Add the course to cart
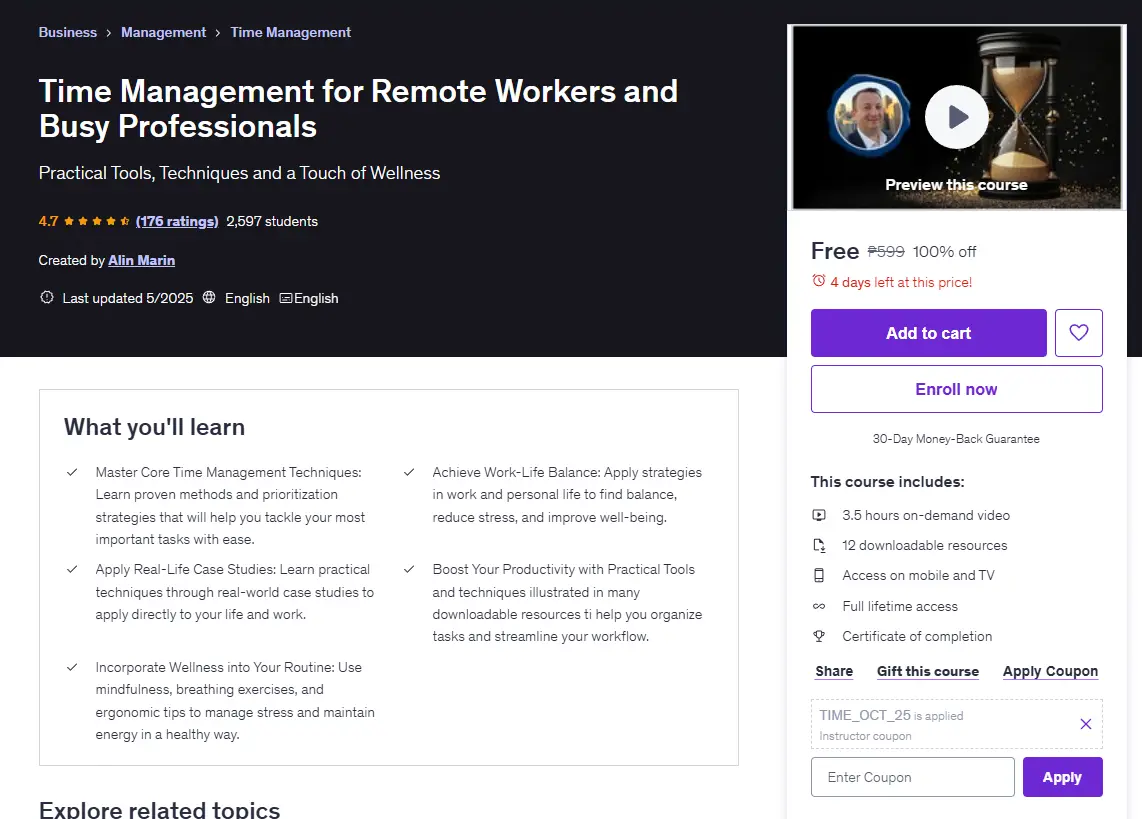The height and width of the screenshot is (819, 1142). point(929,333)
